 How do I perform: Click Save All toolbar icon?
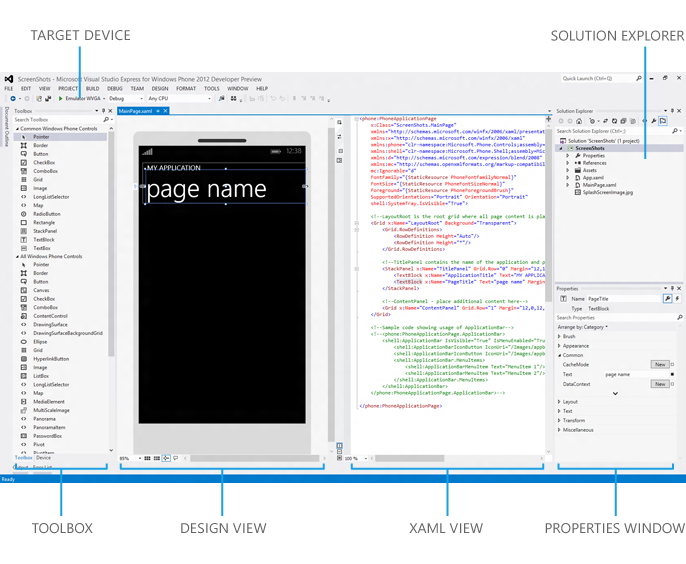48,98
